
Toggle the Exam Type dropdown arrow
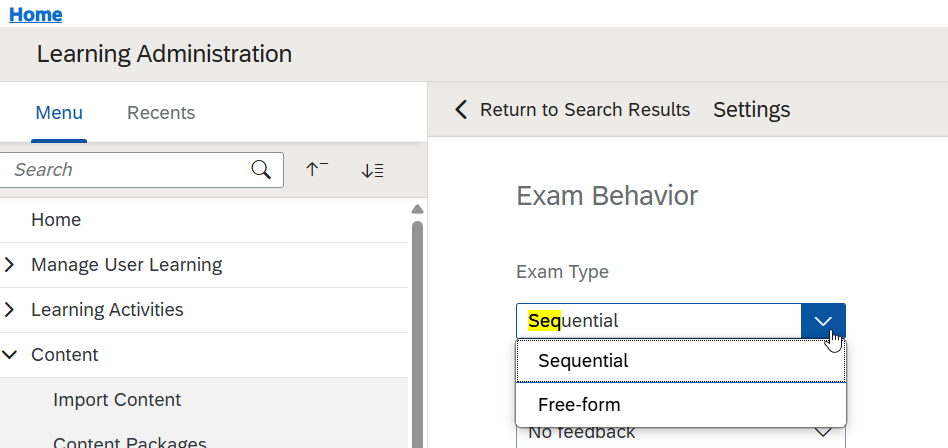[x=823, y=321]
